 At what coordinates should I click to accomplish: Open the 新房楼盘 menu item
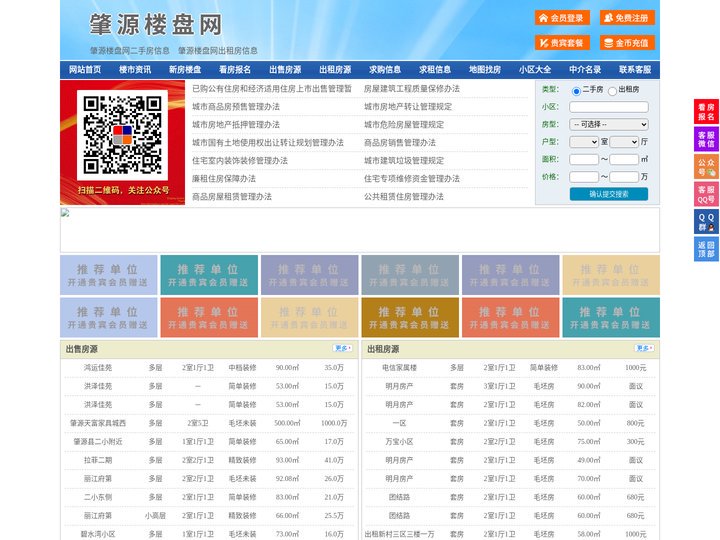185,70
